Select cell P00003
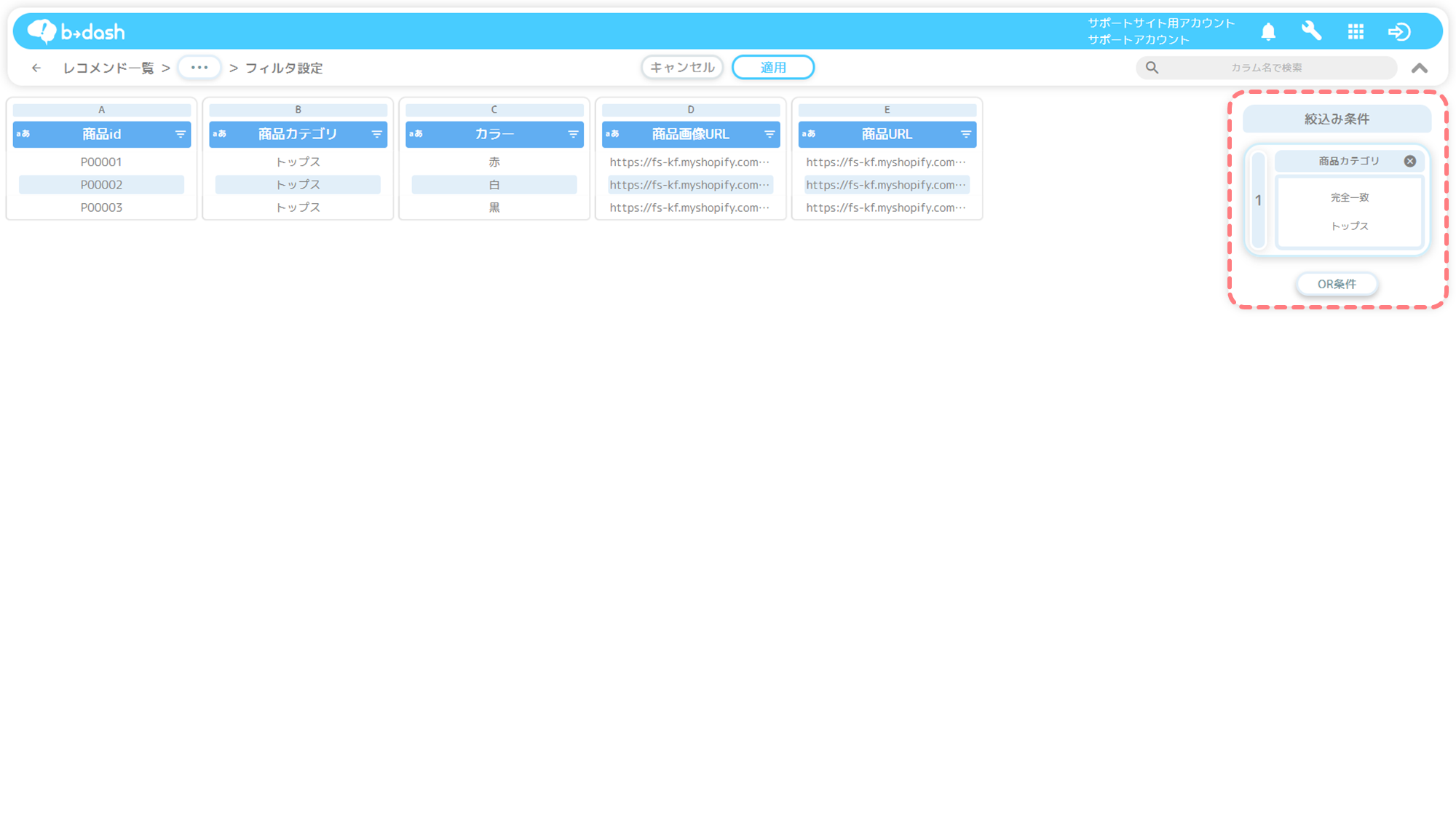This screenshot has height=819, width=1456. 101,207
